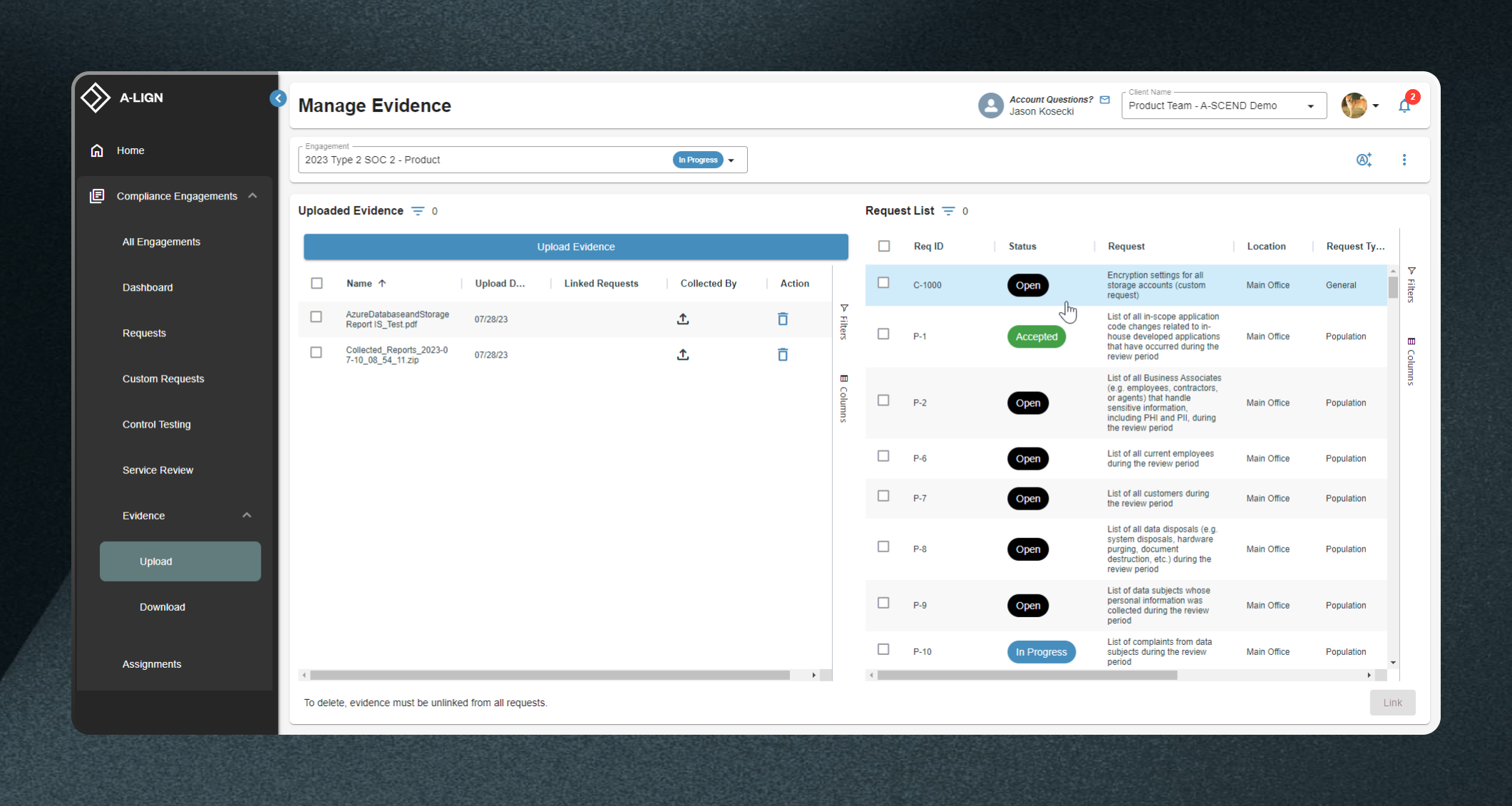Click the Upload Evidence button
The height and width of the screenshot is (806, 1512).
pyautogui.click(x=576, y=247)
